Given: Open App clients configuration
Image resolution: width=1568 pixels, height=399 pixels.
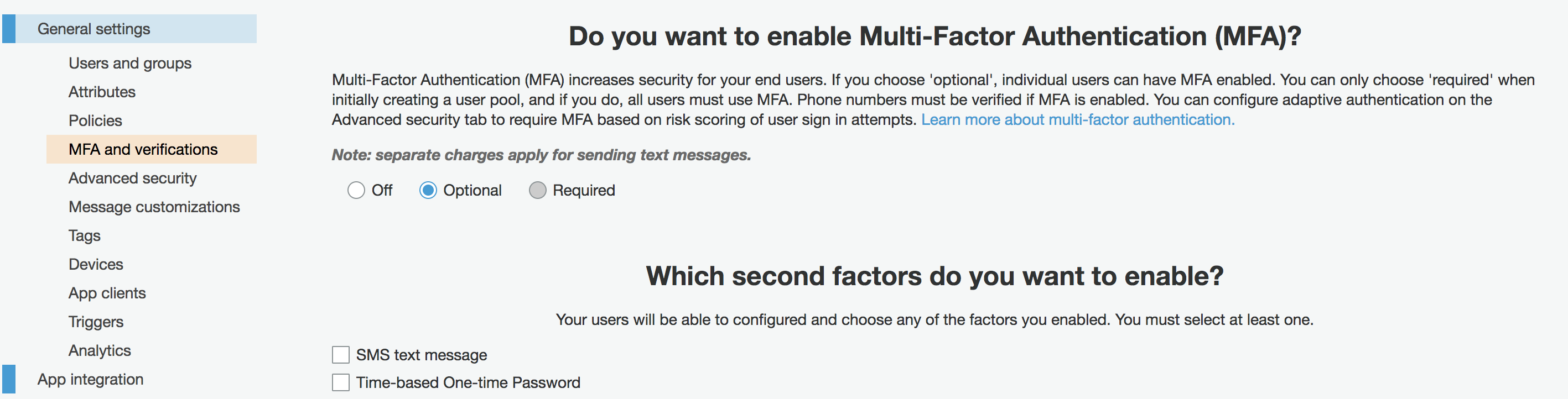Looking at the screenshot, I should [107, 292].
